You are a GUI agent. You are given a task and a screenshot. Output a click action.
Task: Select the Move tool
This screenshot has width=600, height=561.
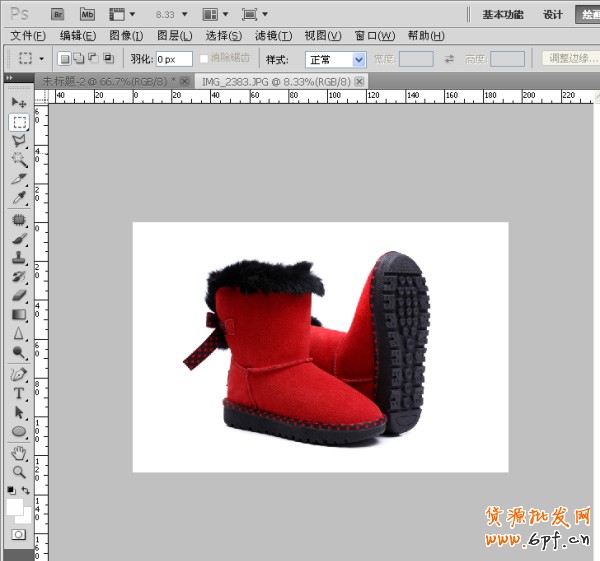(x=18, y=103)
